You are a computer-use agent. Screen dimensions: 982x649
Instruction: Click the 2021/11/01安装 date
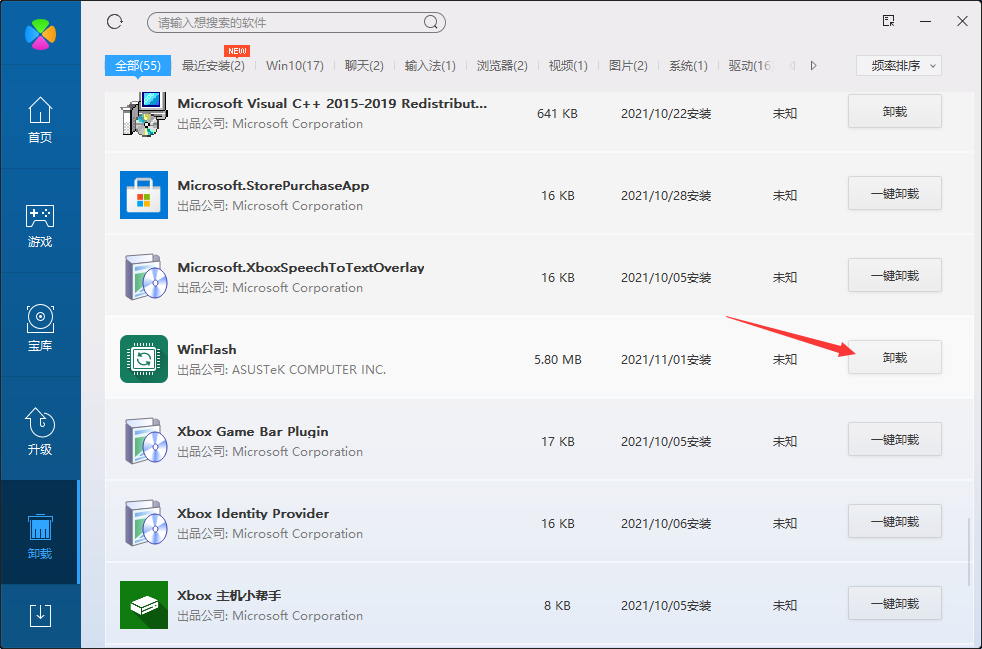(666, 360)
